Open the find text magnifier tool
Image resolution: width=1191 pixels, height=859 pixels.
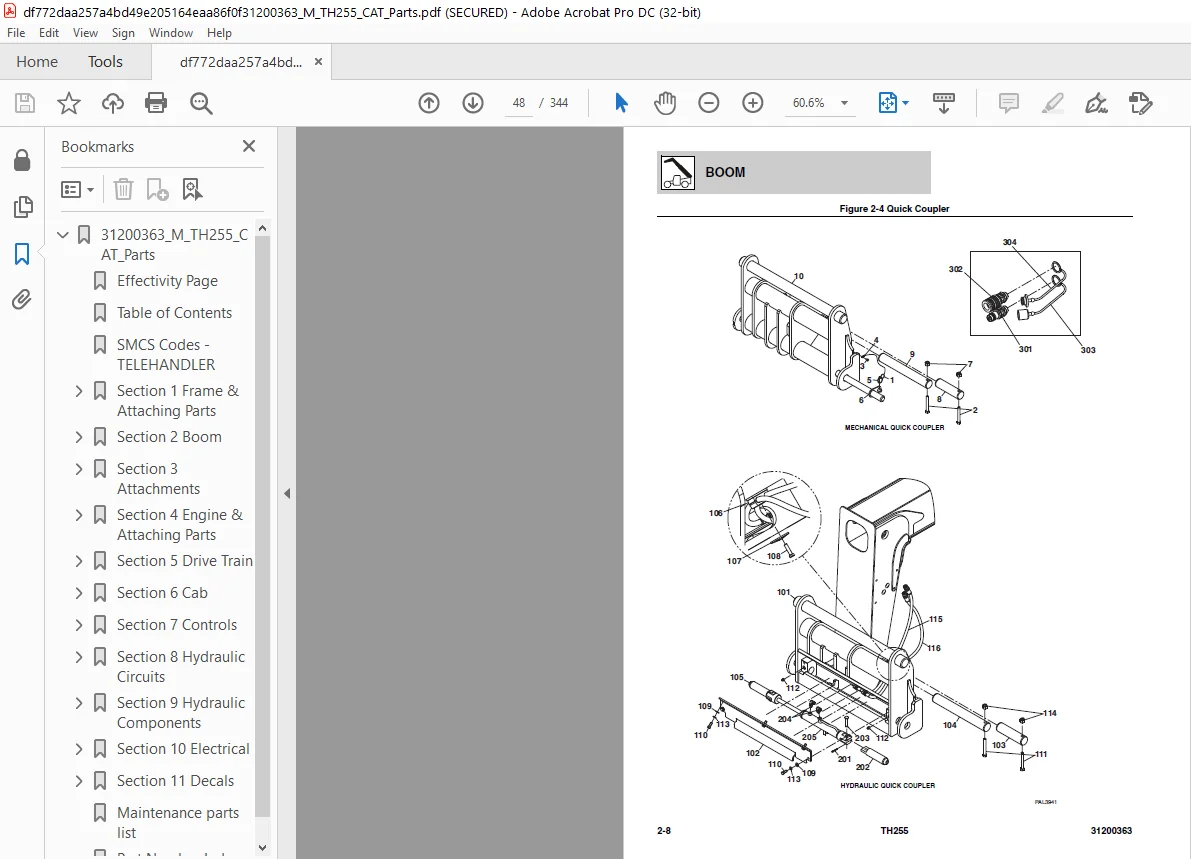(x=201, y=103)
